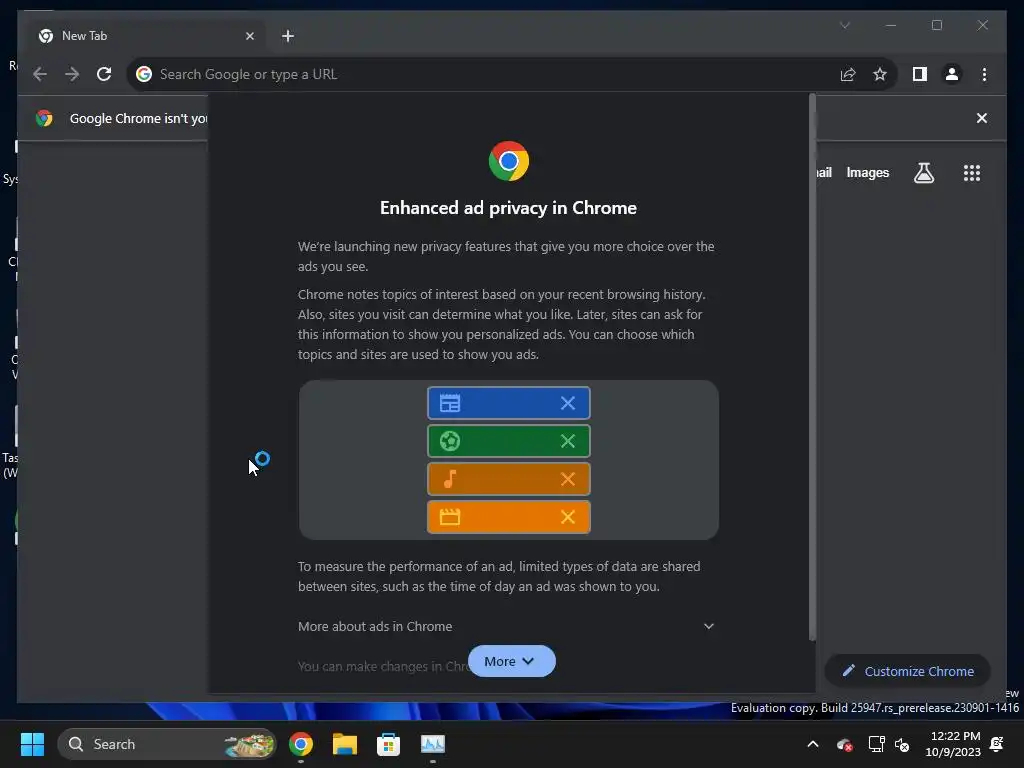Open the notifications bell icon
The width and height of the screenshot is (1024, 768).
997,744
